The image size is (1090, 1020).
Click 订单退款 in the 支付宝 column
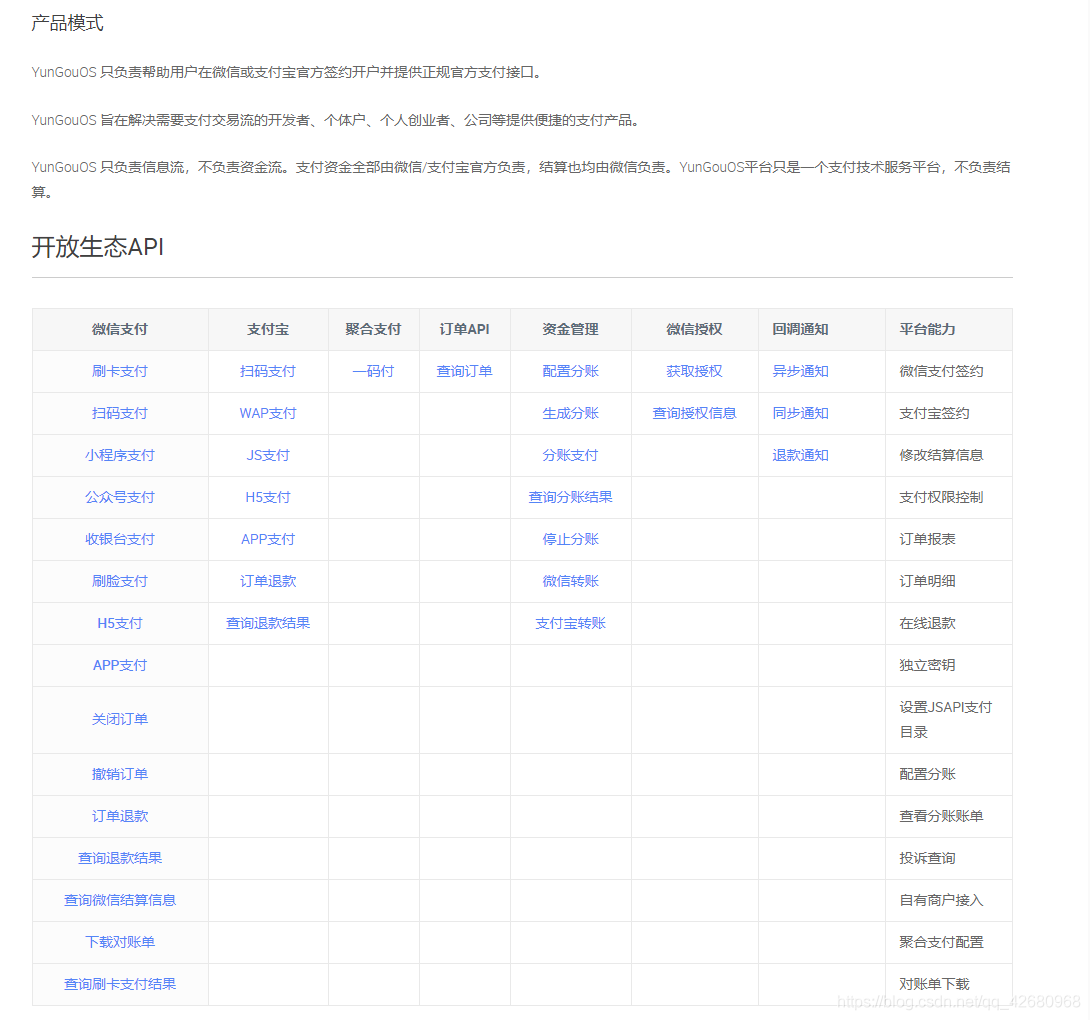268,581
